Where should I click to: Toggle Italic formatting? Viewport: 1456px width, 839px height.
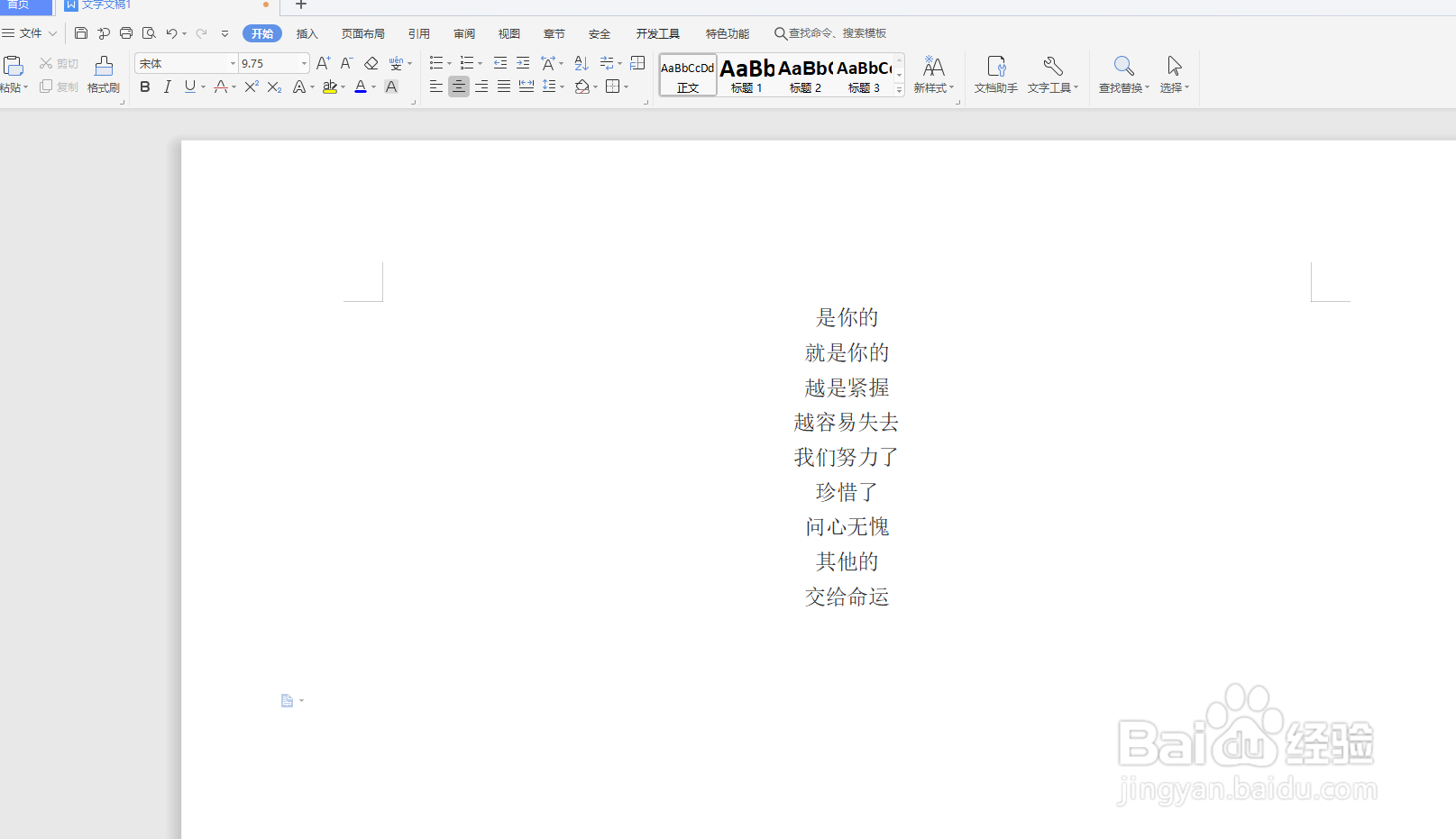click(167, 87)
